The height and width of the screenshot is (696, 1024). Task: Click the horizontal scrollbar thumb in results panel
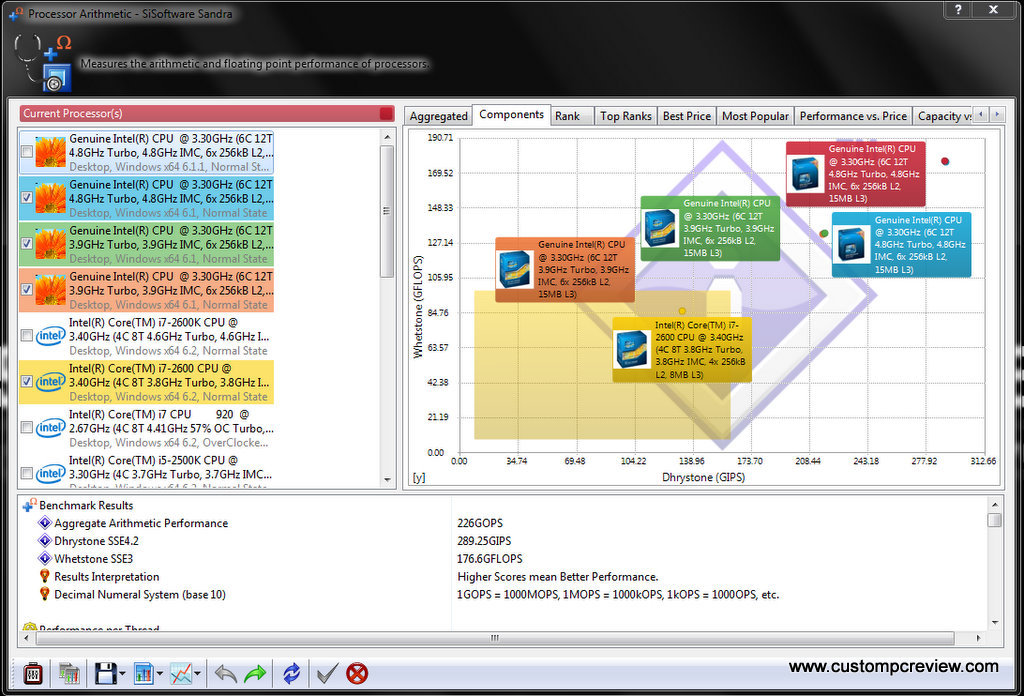tap(495, 638)
